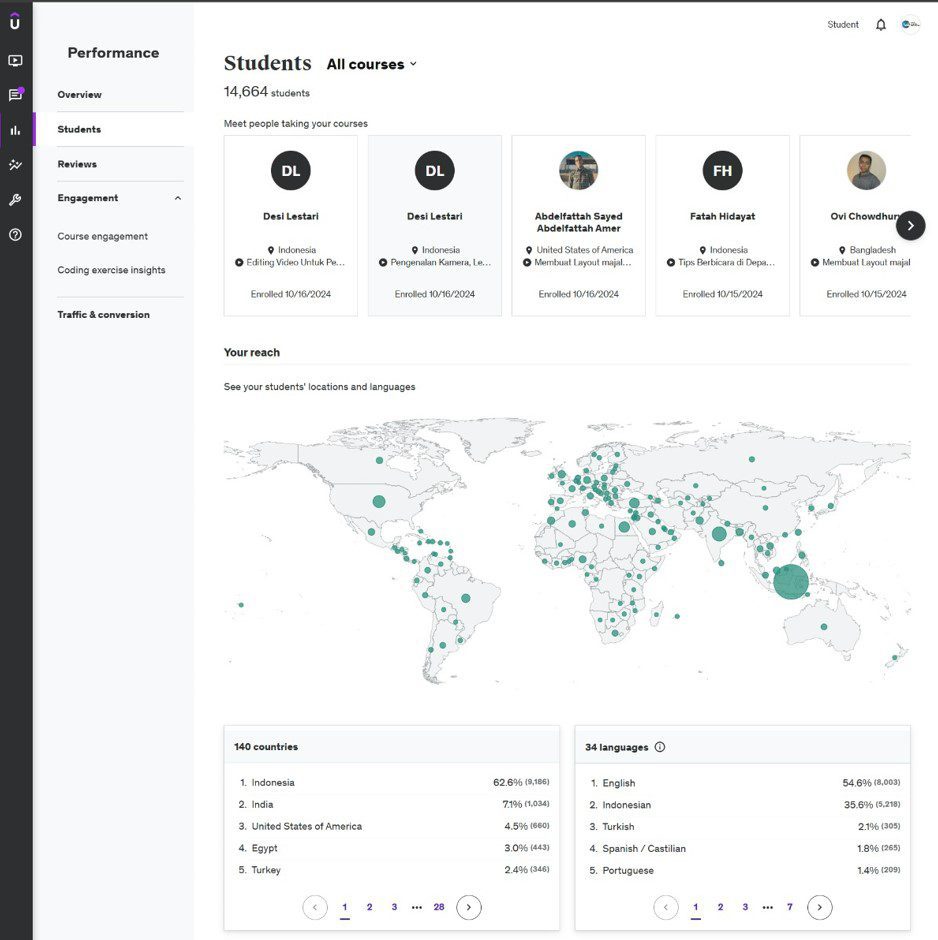This screenshot has height=940, width=938.
Task: Open the Resources help question icon
Action: coord(15,235)
